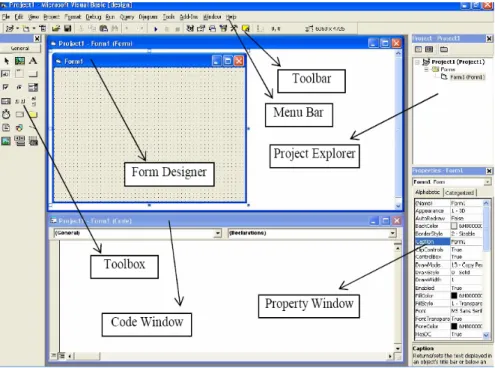
Task: Toggle Full Module View in code window
Action: (x=62, y=356)
